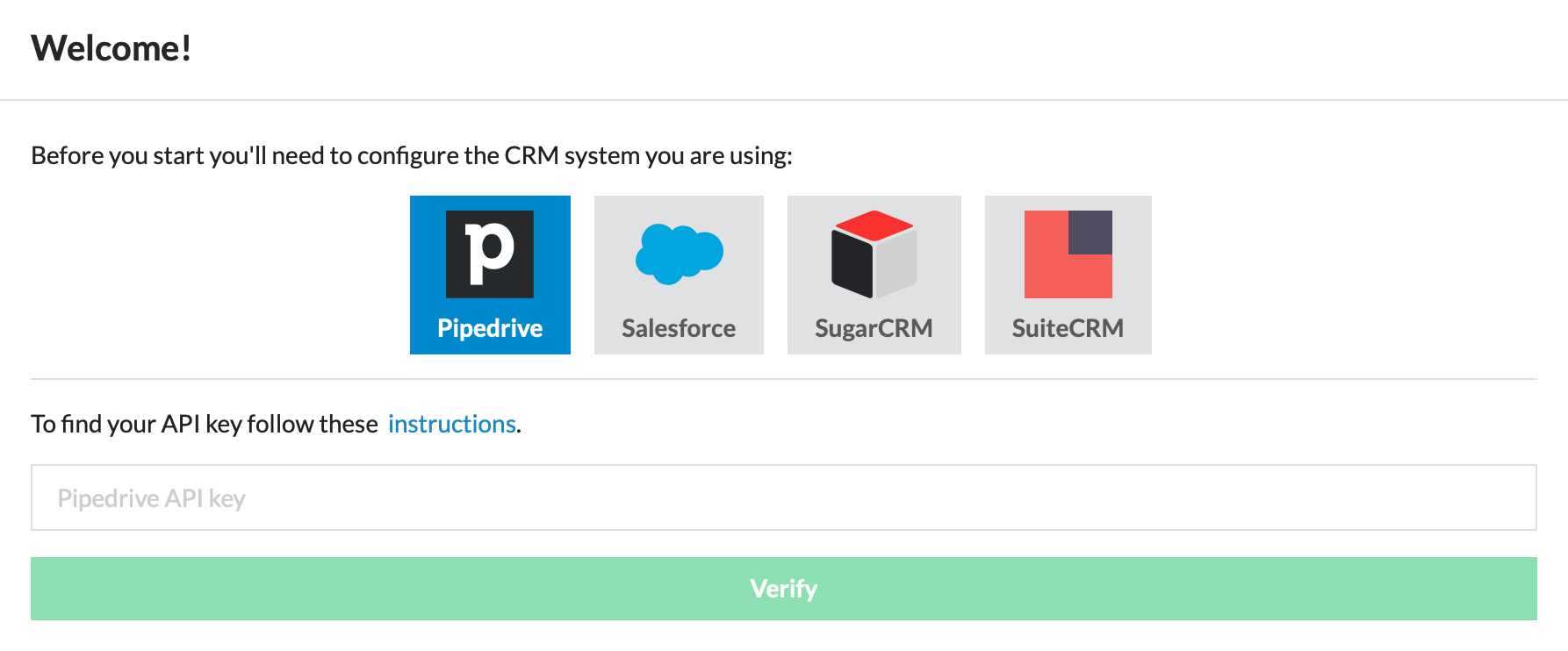Click the Welcome! heading

point(111,48)
